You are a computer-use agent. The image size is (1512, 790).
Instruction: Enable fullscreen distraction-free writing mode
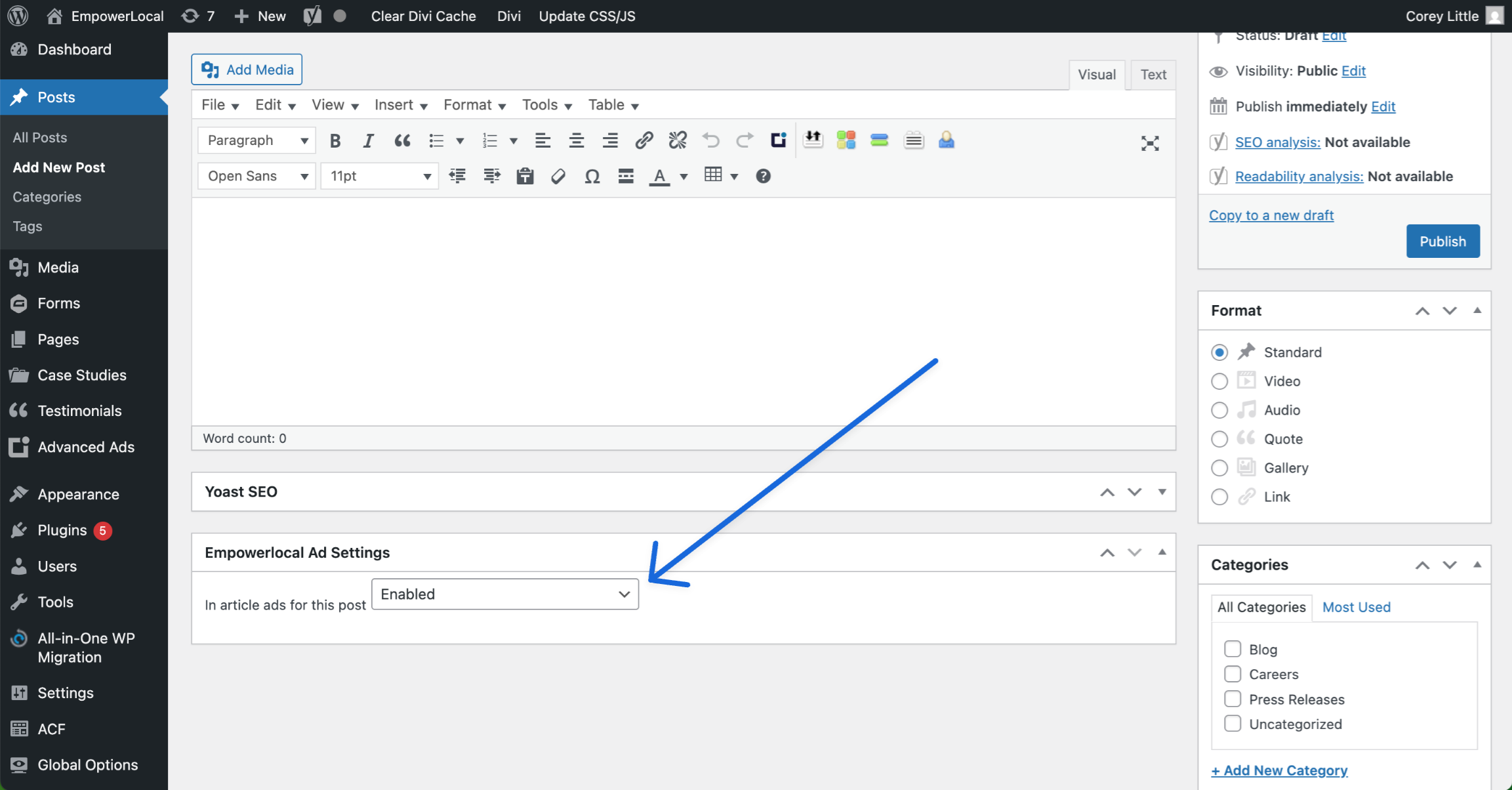(x=1149, y=143)
